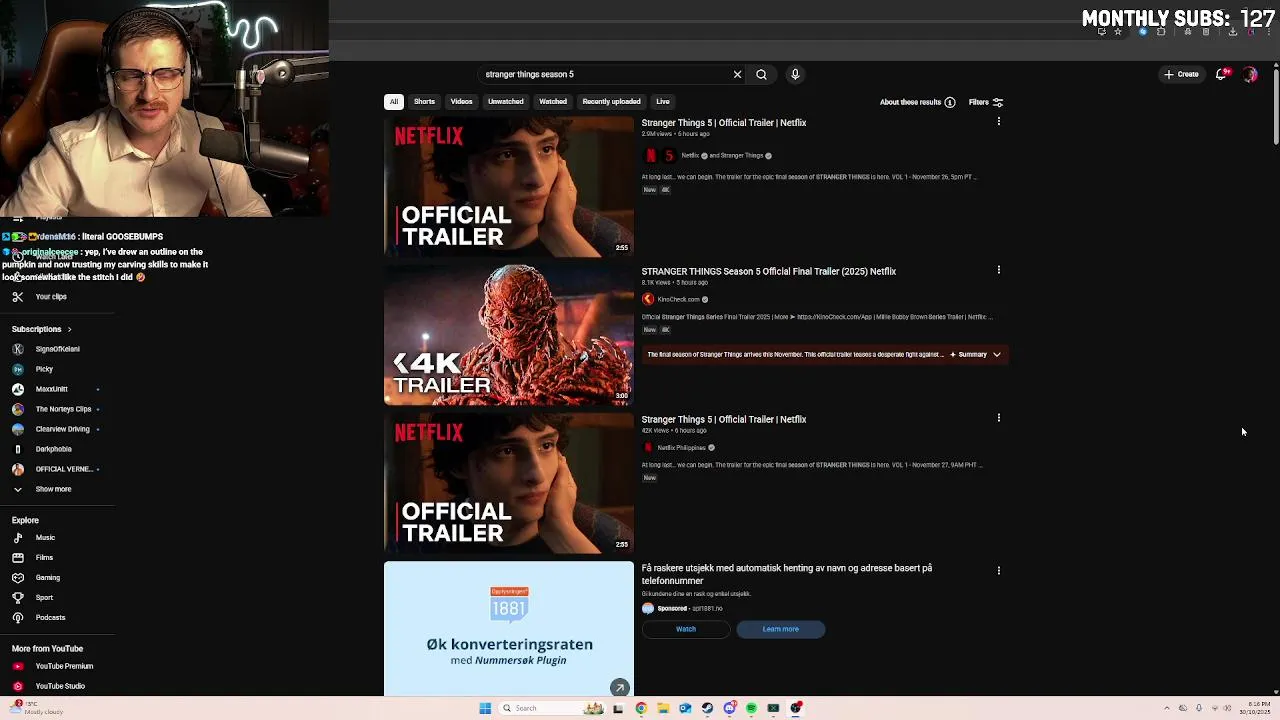Screen dimensions: 1280x720
Task: Click the Netflix channel avatar in first result
Action: tap(651, 155)
